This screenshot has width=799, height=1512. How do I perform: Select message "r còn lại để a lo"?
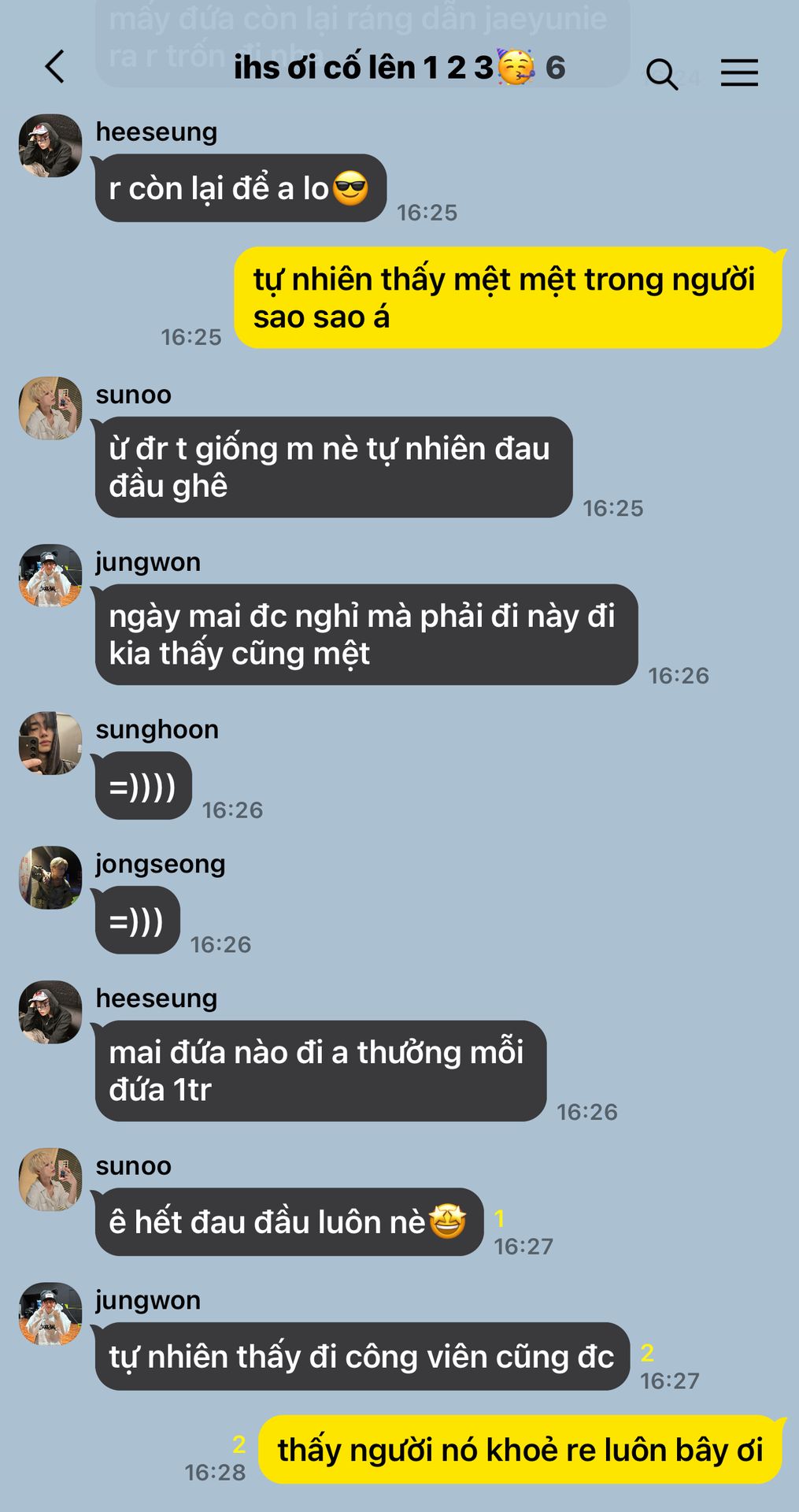coord(241,188)
